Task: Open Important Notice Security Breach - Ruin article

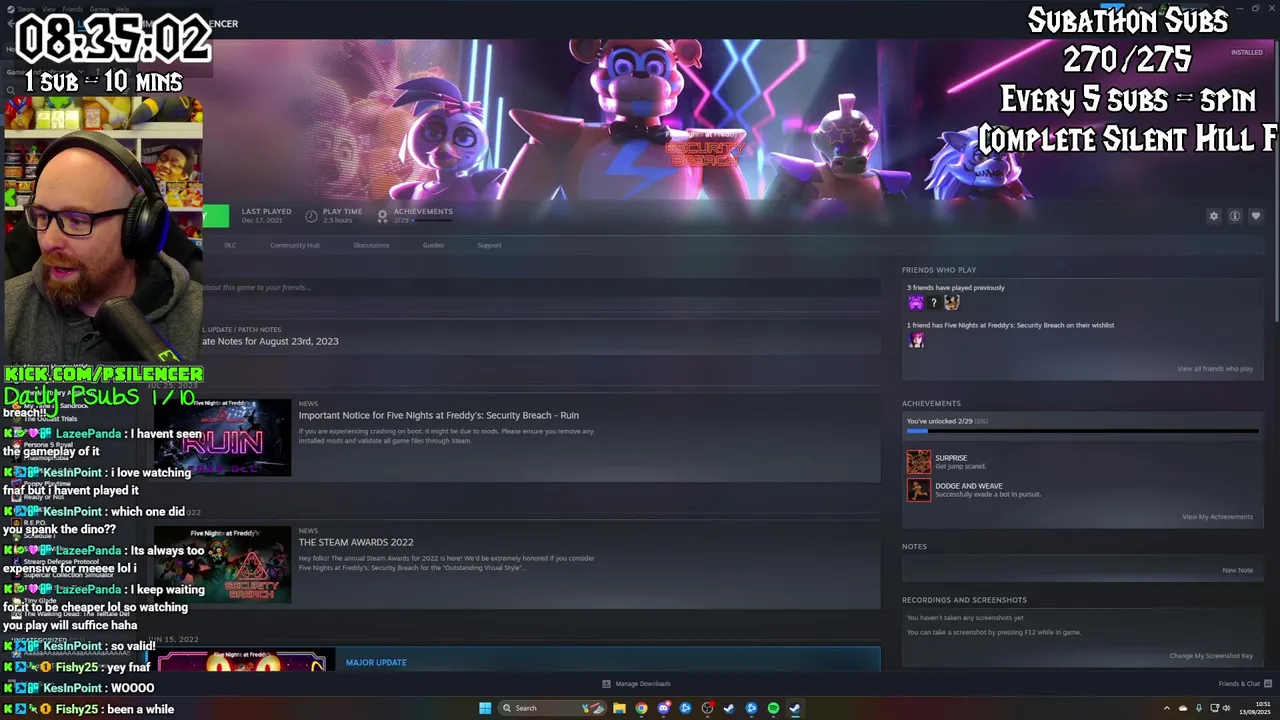Action: [x=438, y=415]
